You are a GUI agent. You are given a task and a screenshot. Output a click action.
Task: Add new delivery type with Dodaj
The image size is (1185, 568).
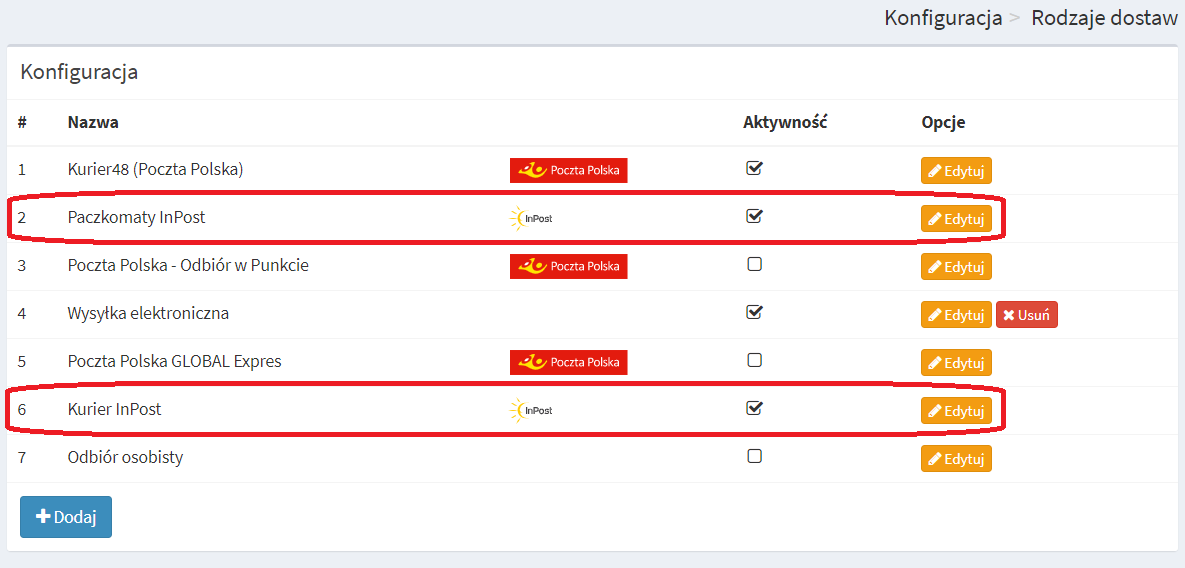coord(66,517)
